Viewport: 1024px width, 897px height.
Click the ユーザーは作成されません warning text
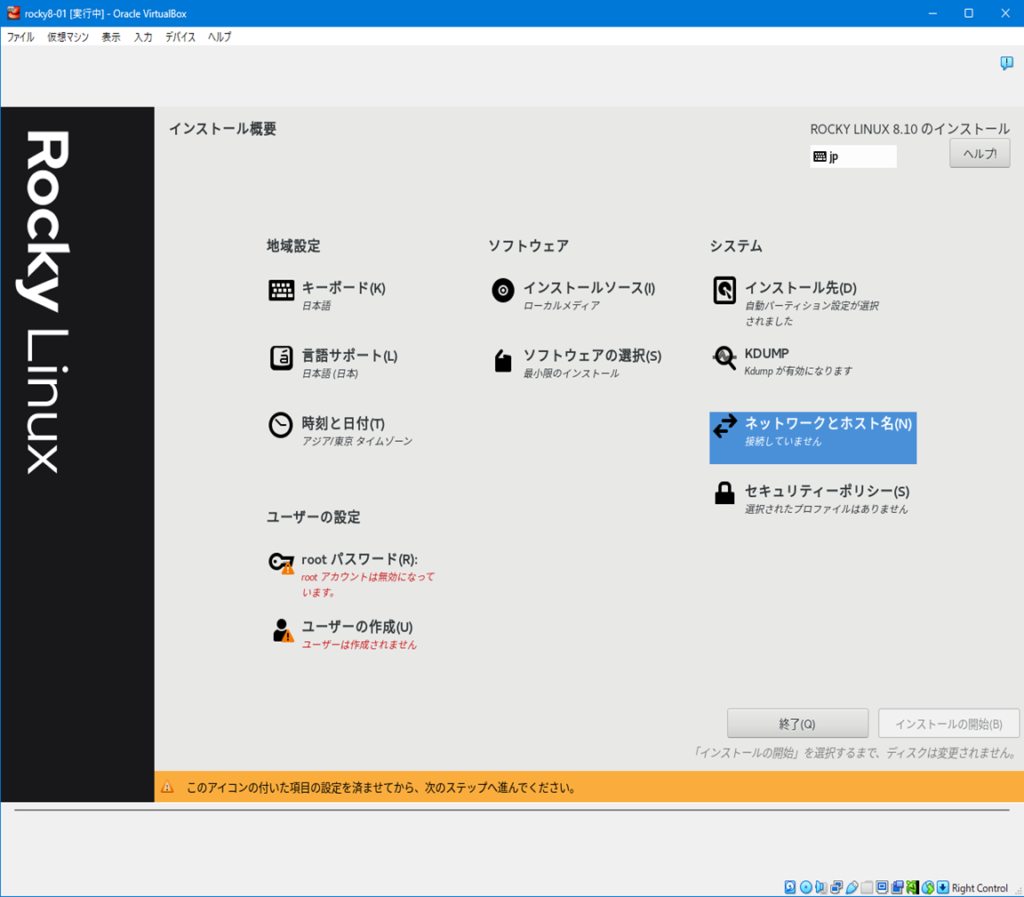359,645
